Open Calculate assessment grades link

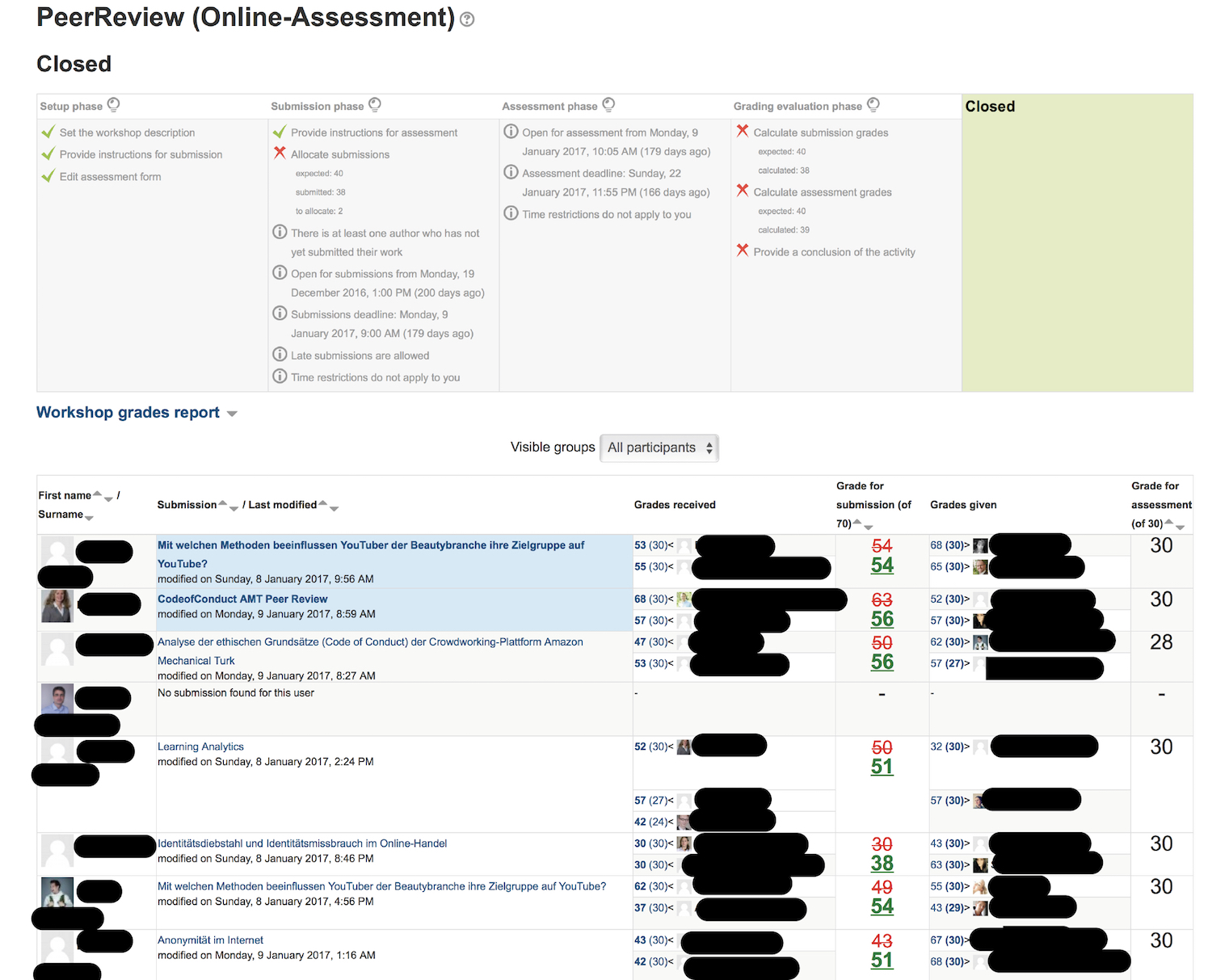tap(823, 192)
